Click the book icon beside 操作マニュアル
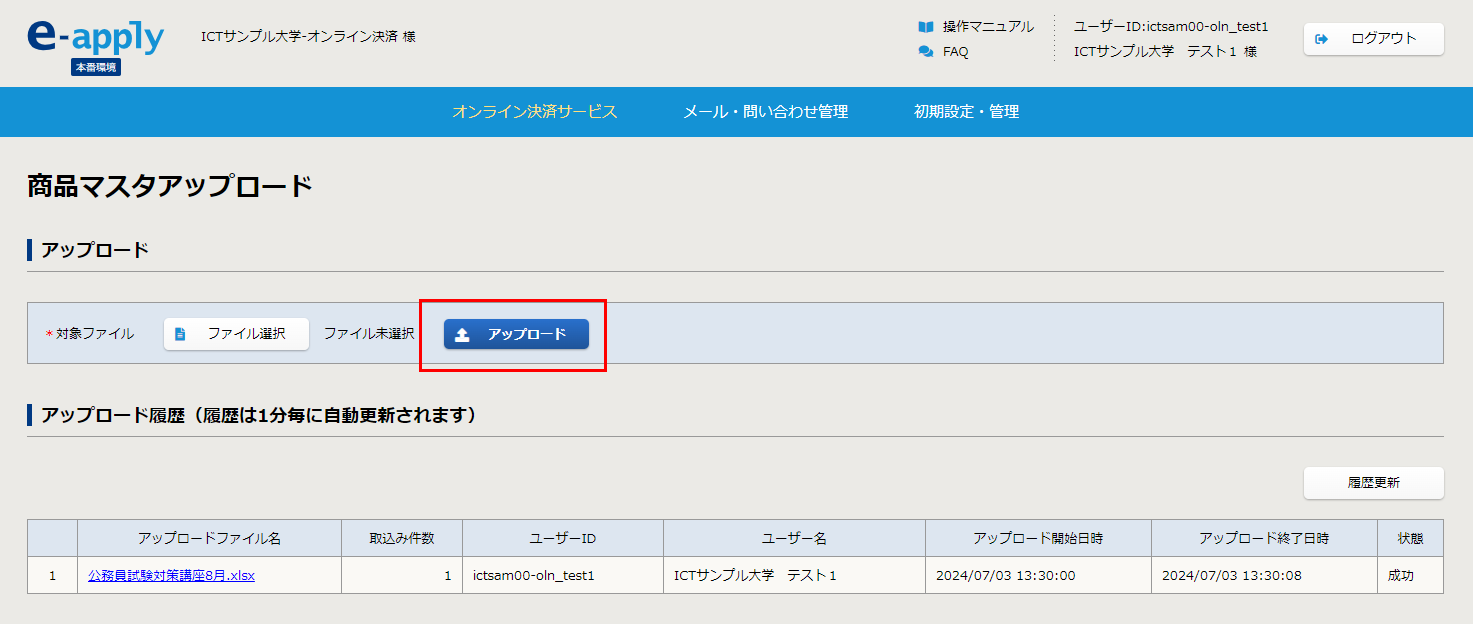Image resolution: width=1473 pixels, height=624 pixels. click(925, 27)
